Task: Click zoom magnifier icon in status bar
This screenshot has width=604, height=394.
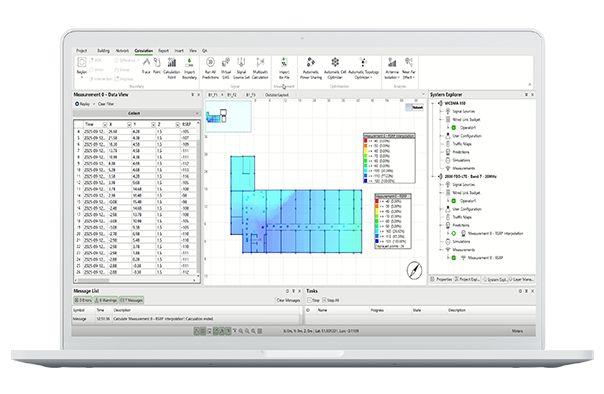Action: click(241, 331)
